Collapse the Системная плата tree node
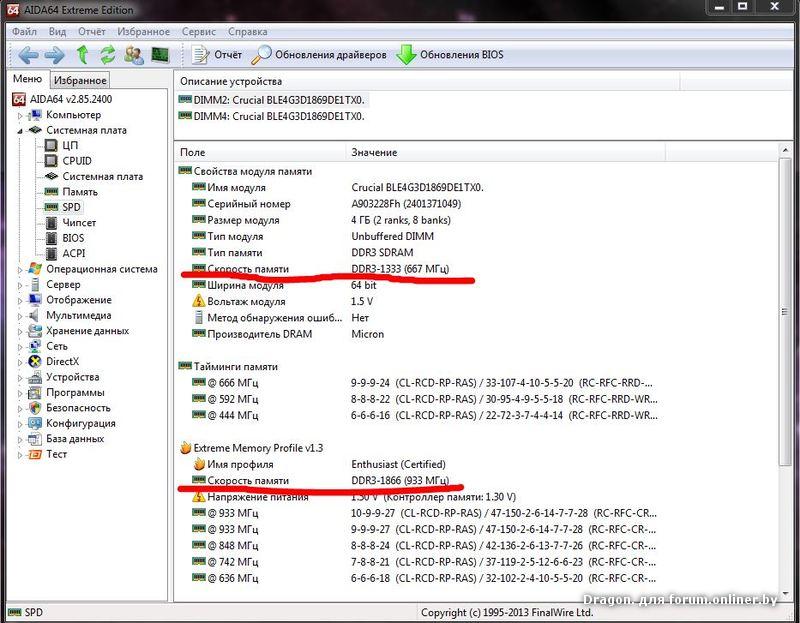This screenshot has width=800, height=623. (19, 130)
